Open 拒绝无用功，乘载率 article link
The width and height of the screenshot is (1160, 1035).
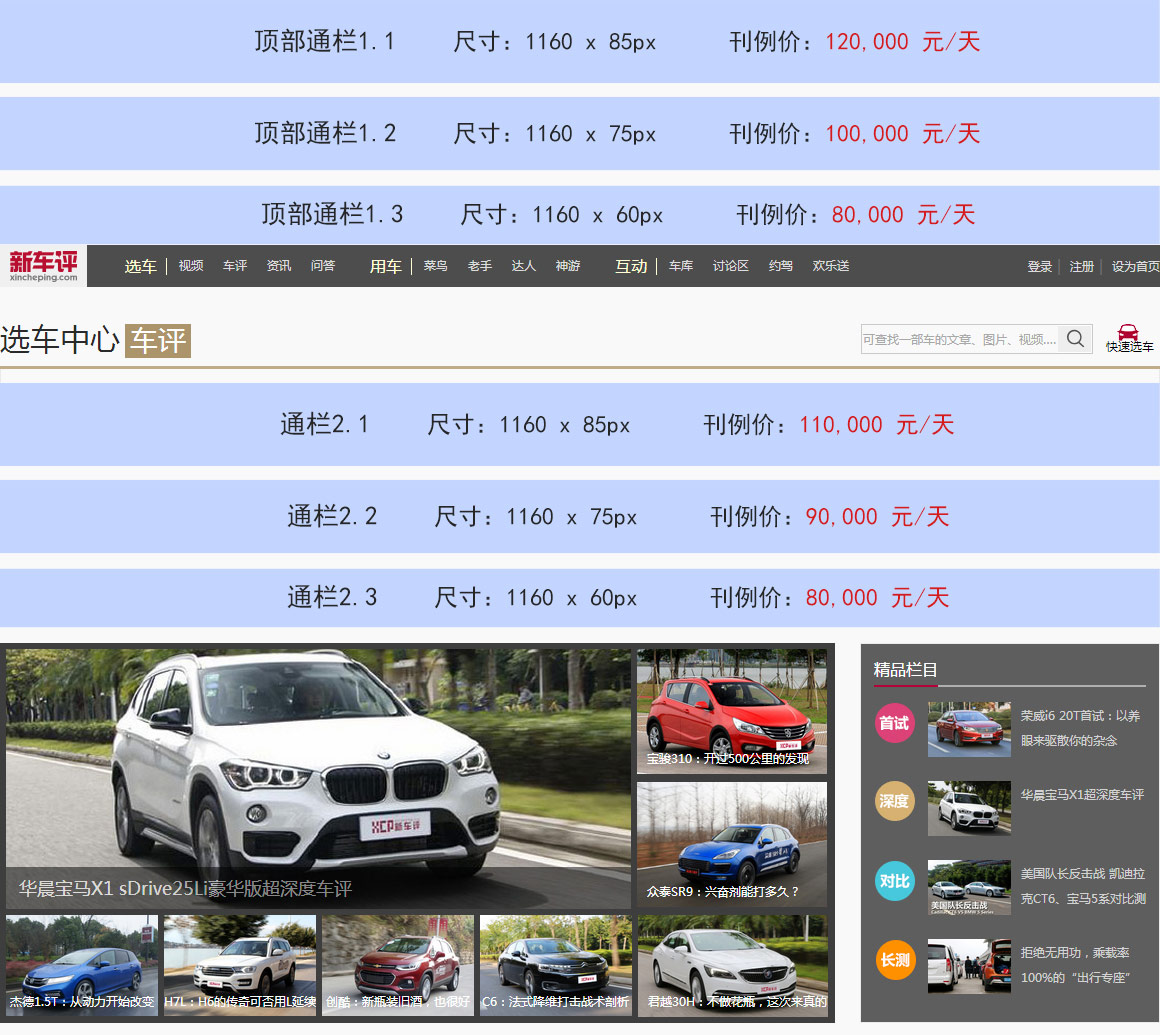tap(1075, 965)
